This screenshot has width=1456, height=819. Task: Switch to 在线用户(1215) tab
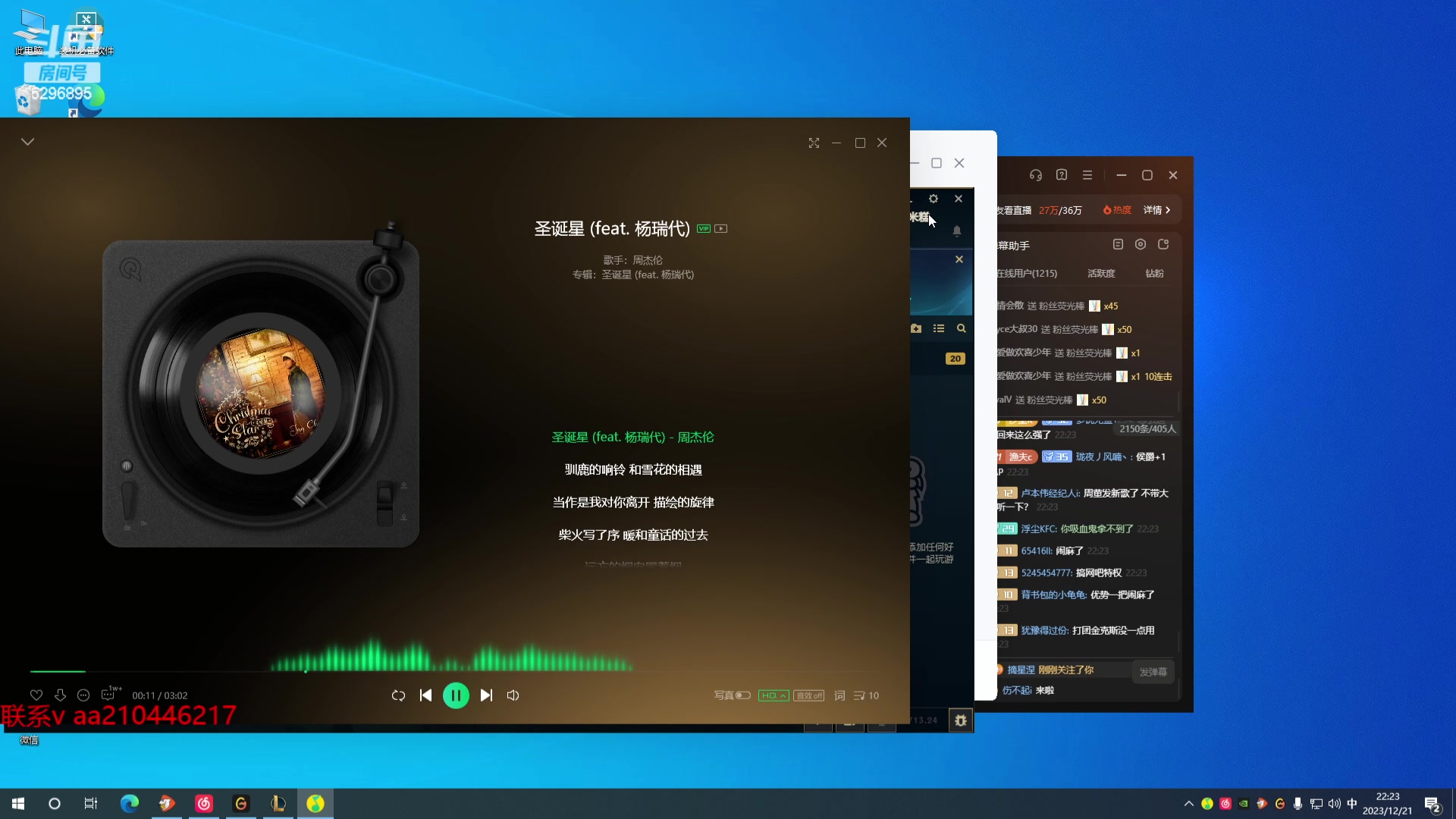tap(1027, 273)
